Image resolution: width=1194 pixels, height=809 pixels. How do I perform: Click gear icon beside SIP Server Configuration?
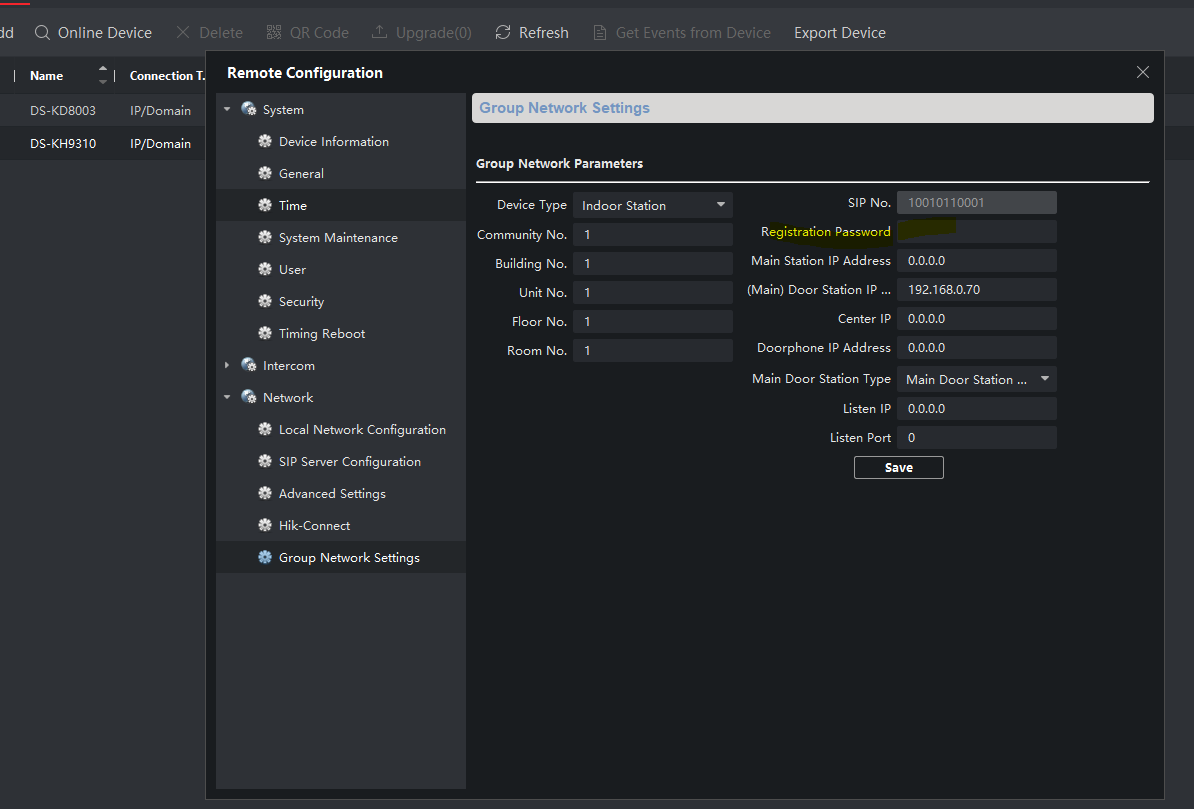[x=265, y=462]
